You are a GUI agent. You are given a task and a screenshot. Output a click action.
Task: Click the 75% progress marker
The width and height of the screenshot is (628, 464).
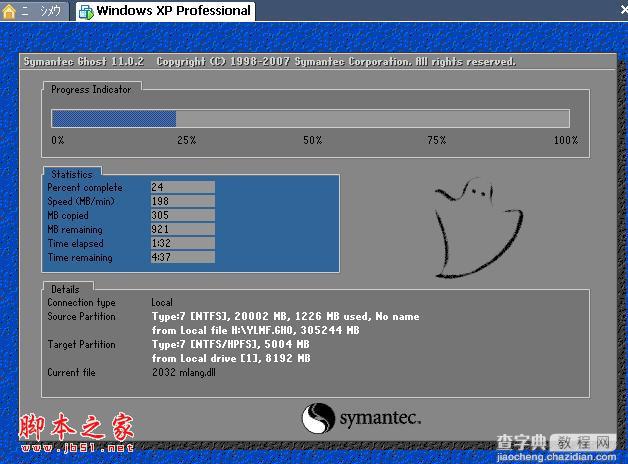(437, 140)
